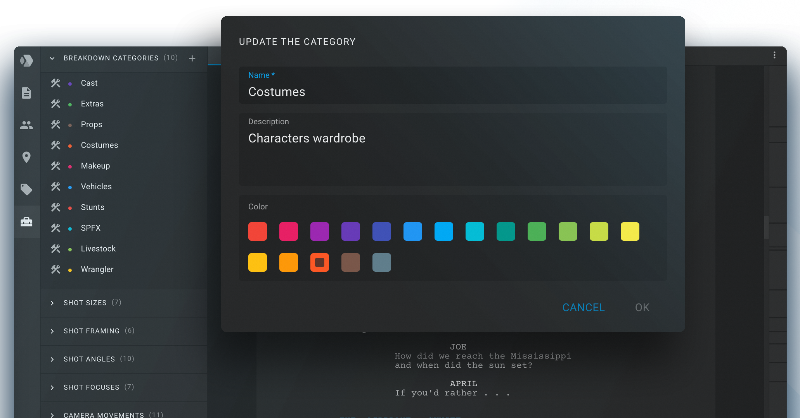Image resolution: width=800 pixels, height=418 pixels.
Task: Click the tools icon next to Props
Action: point(56,124)
